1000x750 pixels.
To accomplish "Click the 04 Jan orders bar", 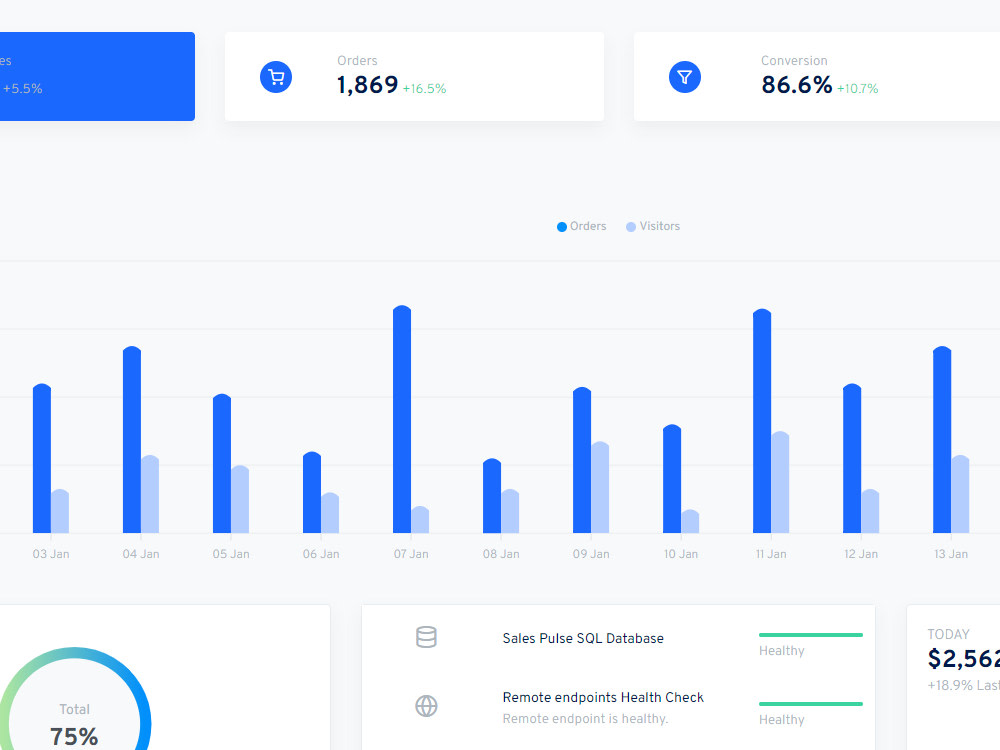I will click(x=132, y=439).
